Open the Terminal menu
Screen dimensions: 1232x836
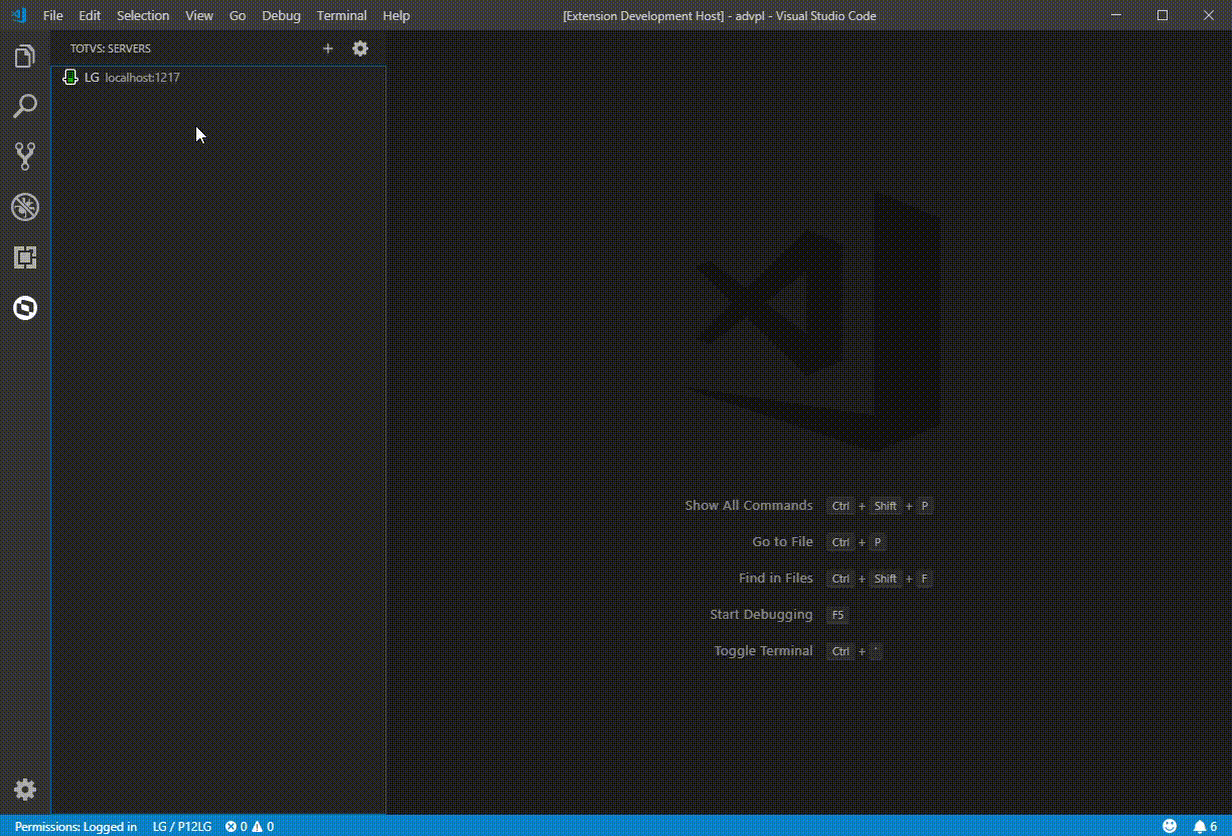tap(342, 15)
